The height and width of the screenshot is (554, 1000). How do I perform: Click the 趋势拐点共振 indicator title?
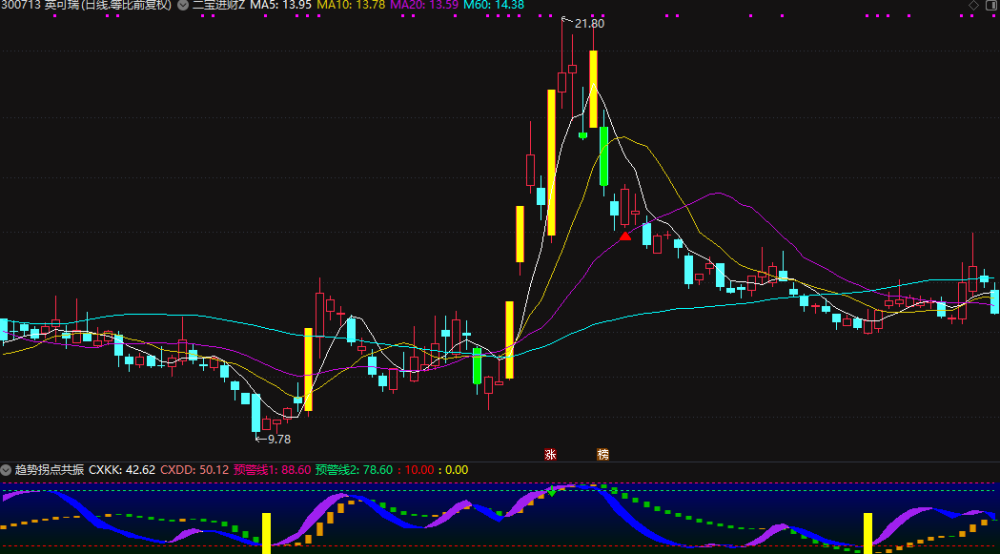point(49,470)
